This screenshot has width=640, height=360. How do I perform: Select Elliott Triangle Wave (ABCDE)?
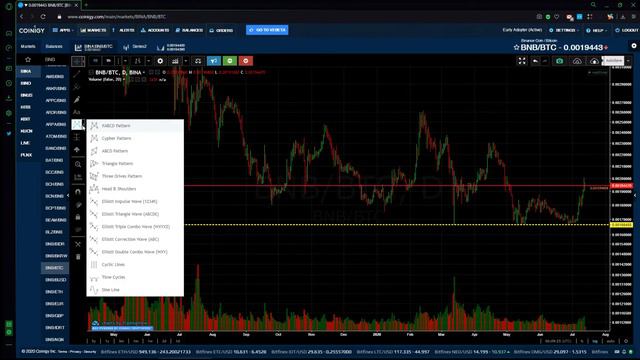(x=135, y=214)
